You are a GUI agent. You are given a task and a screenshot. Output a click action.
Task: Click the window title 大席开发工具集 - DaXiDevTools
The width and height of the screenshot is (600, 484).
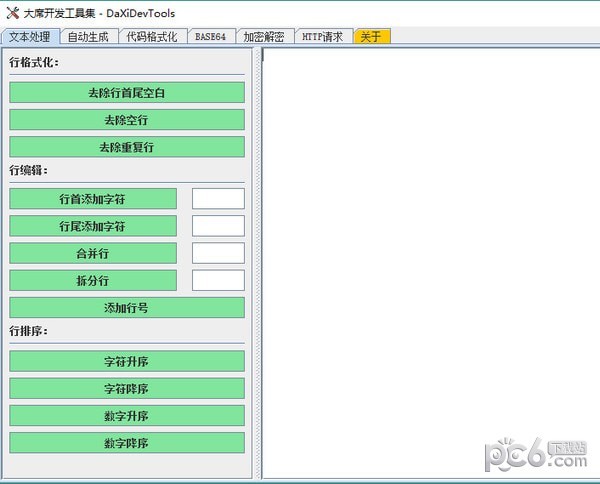point(99,13)
